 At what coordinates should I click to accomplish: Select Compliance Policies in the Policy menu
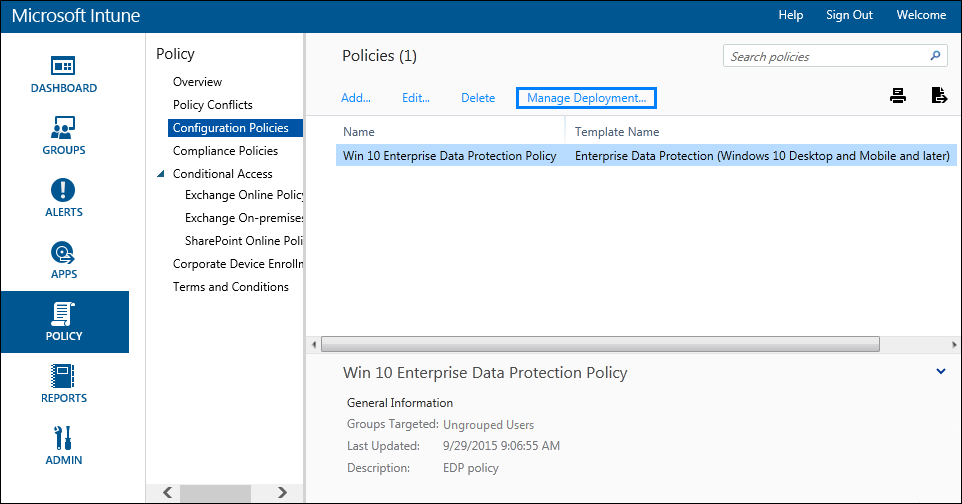(225, 151)
